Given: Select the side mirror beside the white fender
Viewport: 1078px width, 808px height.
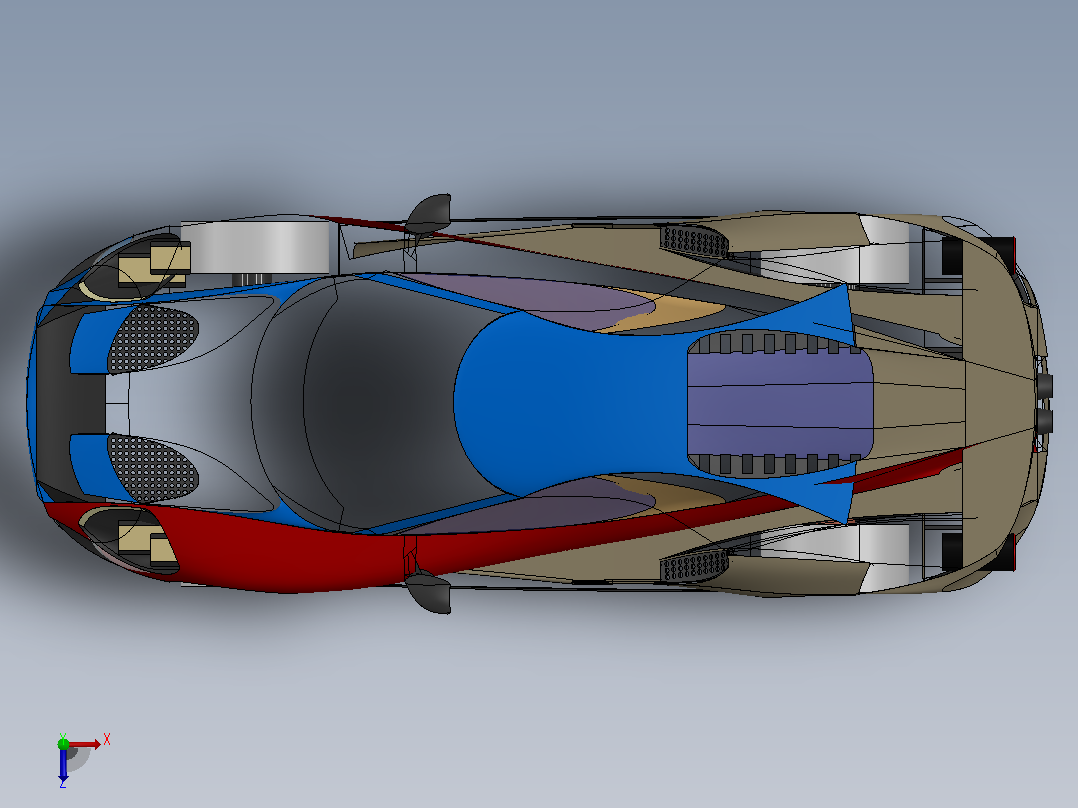Looking at the screenshot, I should pyautogui.click(x=430, y=213).
